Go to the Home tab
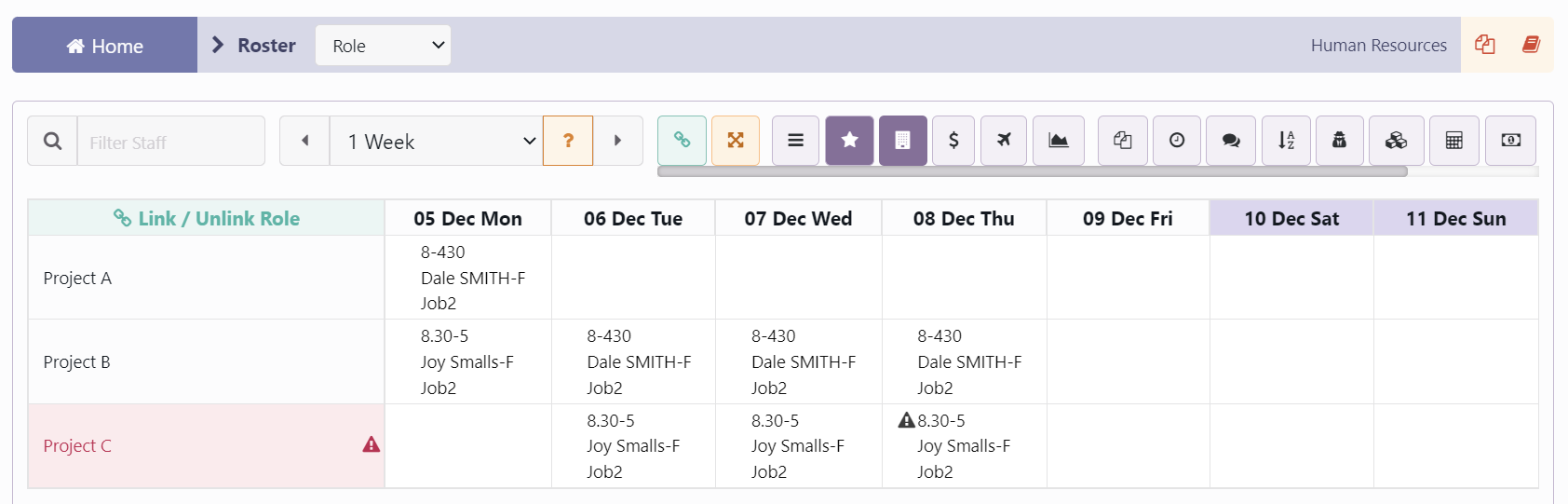Screen dimensions: 1568x504 click(104, 46)
